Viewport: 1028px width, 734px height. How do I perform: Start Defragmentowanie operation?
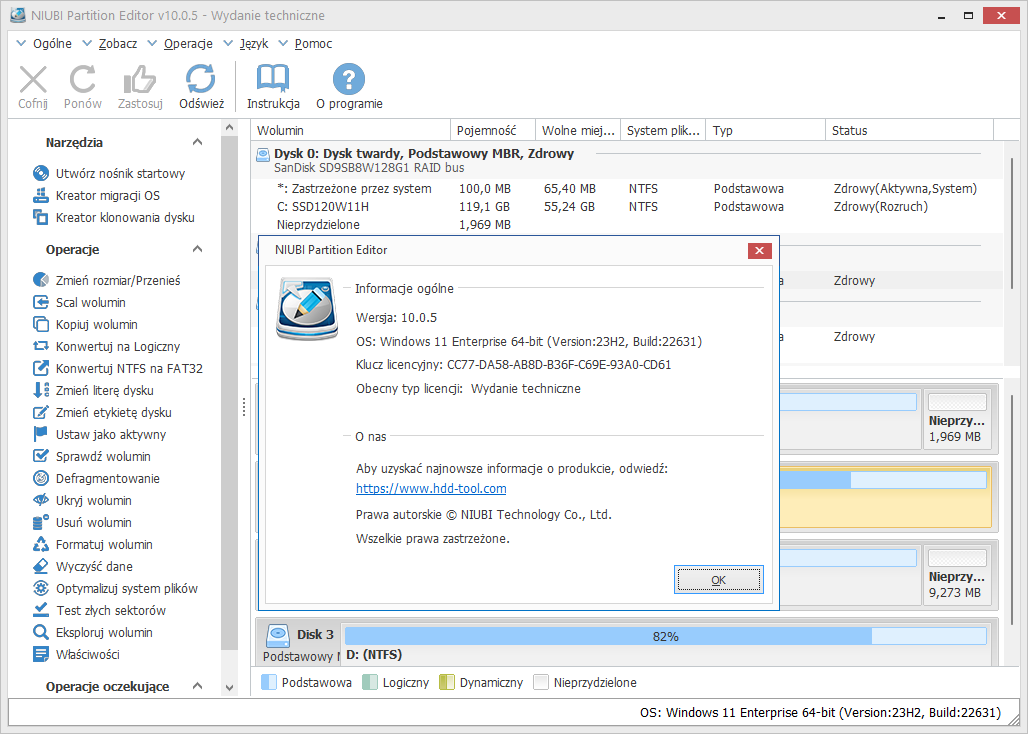tap(96, 478)
